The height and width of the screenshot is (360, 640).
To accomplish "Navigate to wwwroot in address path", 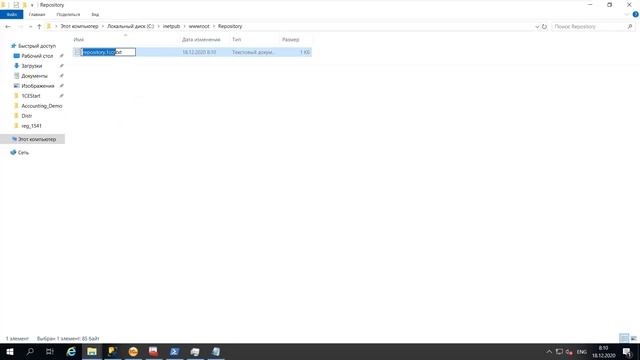I will pos(199,26).
